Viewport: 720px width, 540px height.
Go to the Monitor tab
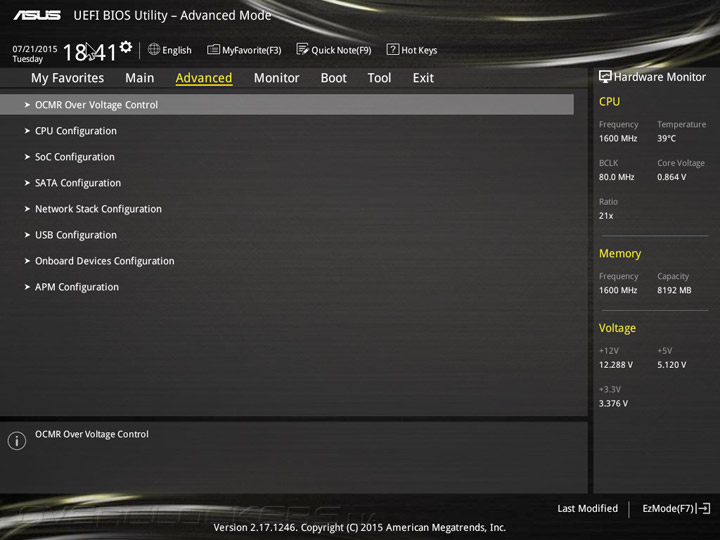point(276,78)
